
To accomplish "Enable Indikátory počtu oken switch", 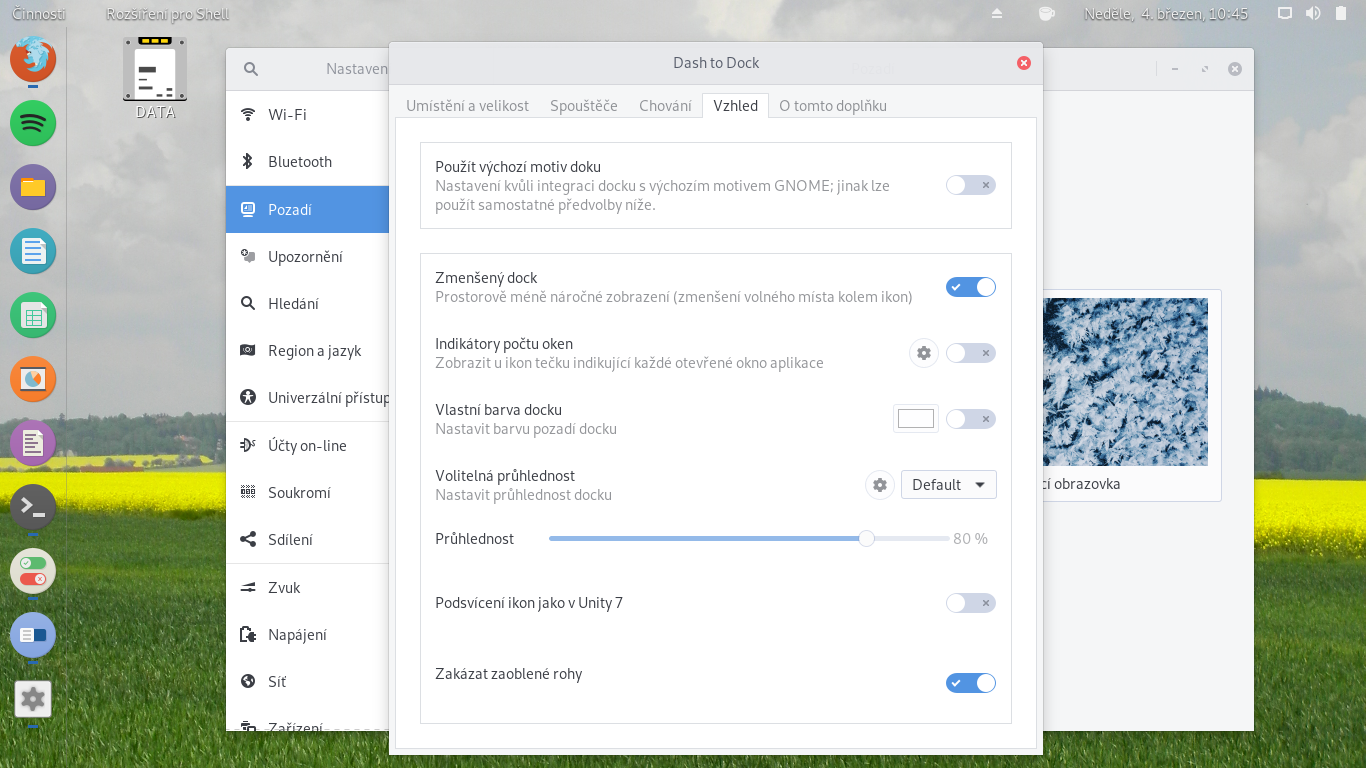I will [x=971, y=353].
